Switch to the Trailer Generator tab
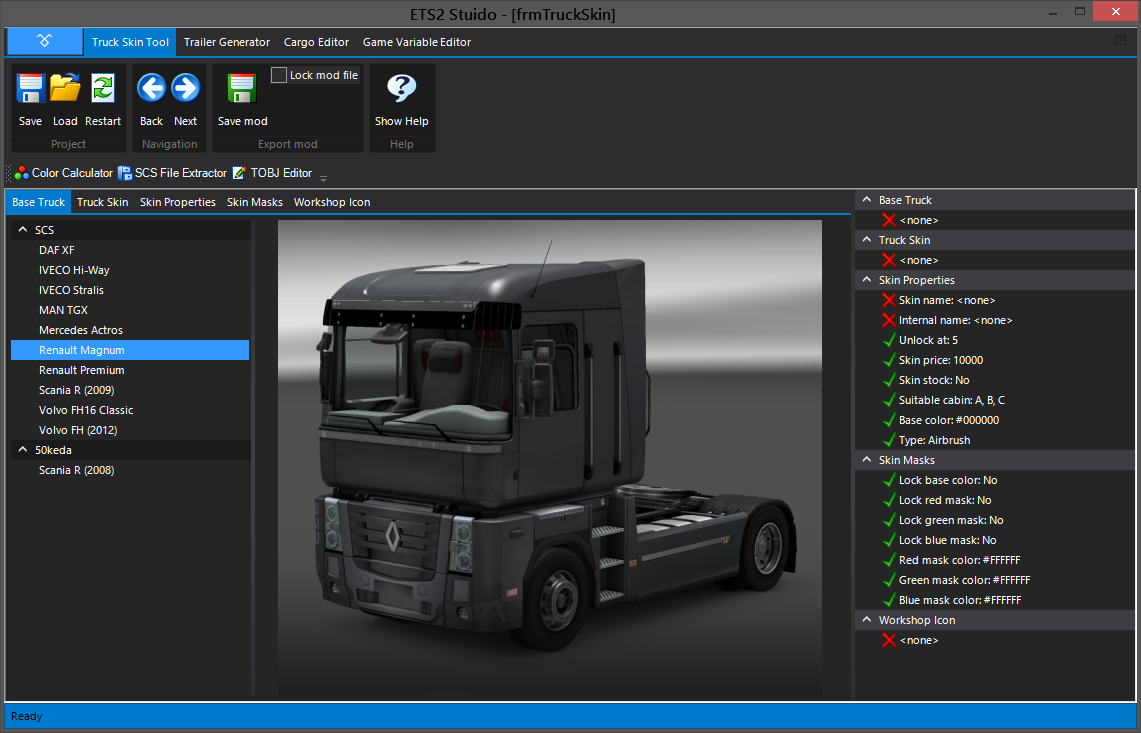Image resolution: width=1141 pixels, height=733 pixels. (226, 42)
